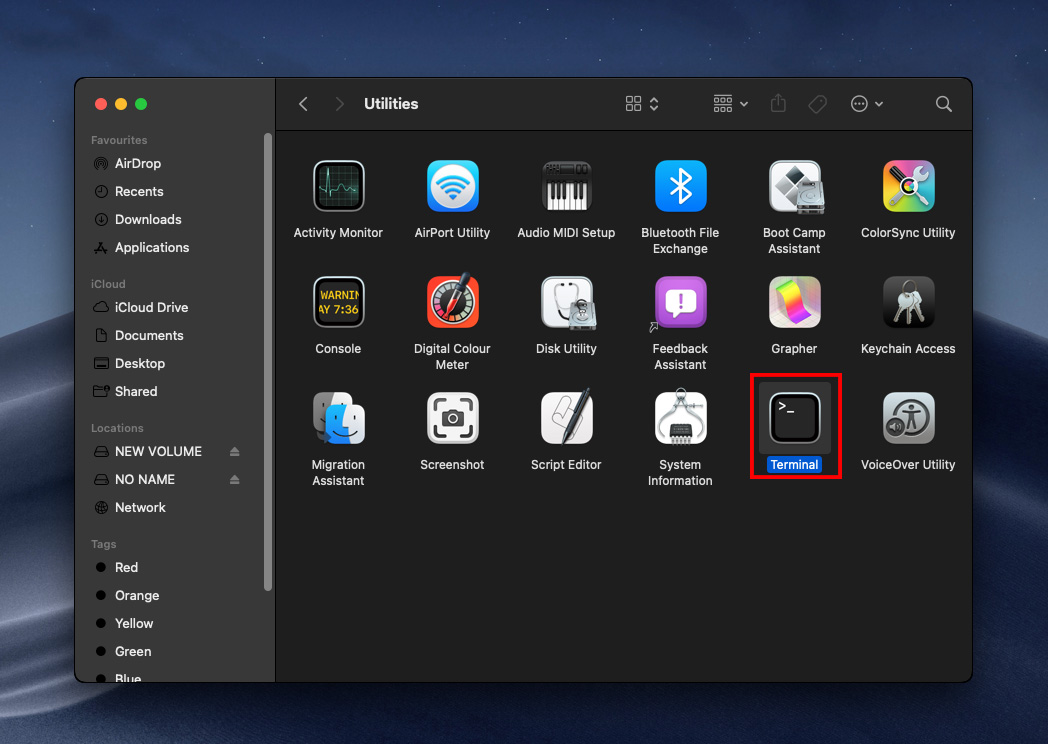Filter by the Orange tag
Viewport: 1048px width, 744px height.
point(136,596)
